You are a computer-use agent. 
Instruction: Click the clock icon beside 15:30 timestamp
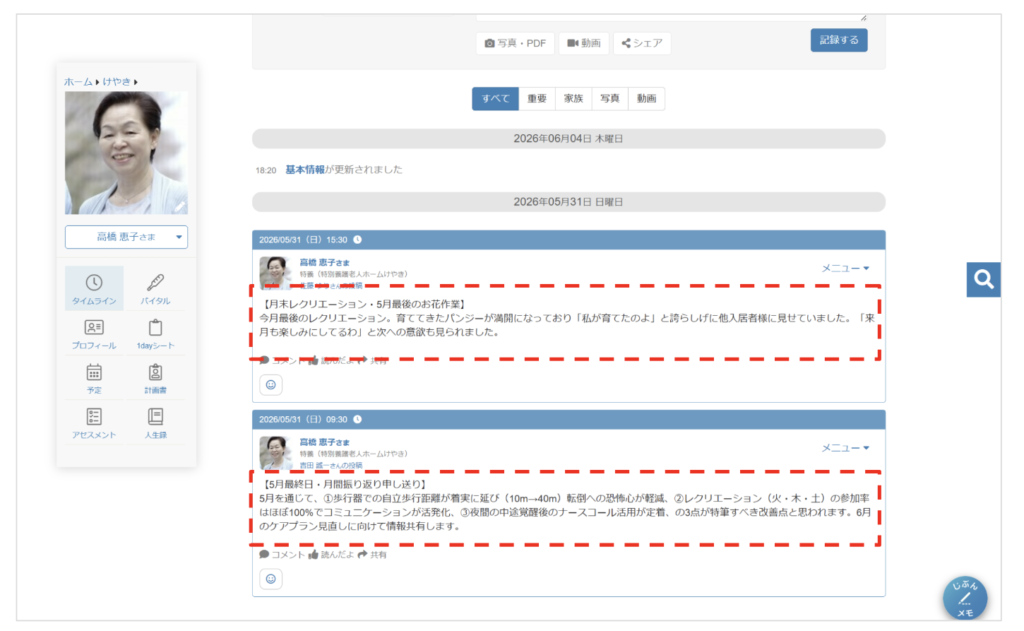[x=357, y=240]
